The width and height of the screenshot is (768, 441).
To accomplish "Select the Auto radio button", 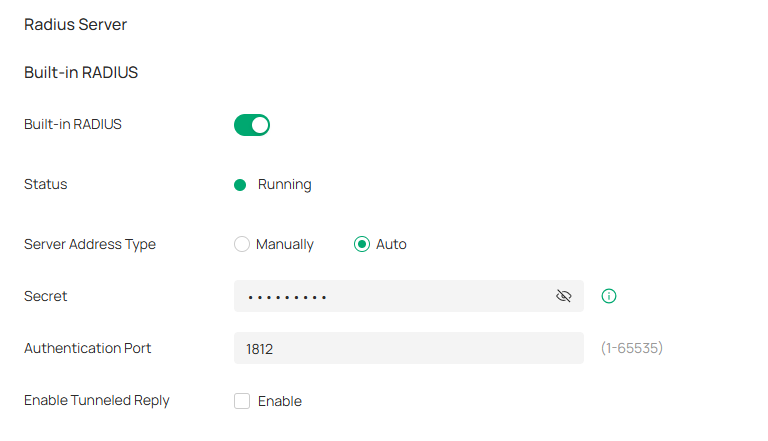I will 362,244.
